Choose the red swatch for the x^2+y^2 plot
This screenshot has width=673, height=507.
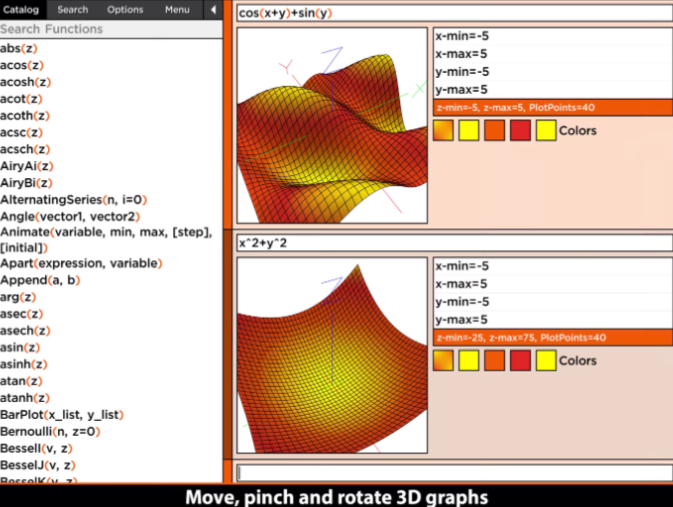pyautogui.click(x=520, y=360)
